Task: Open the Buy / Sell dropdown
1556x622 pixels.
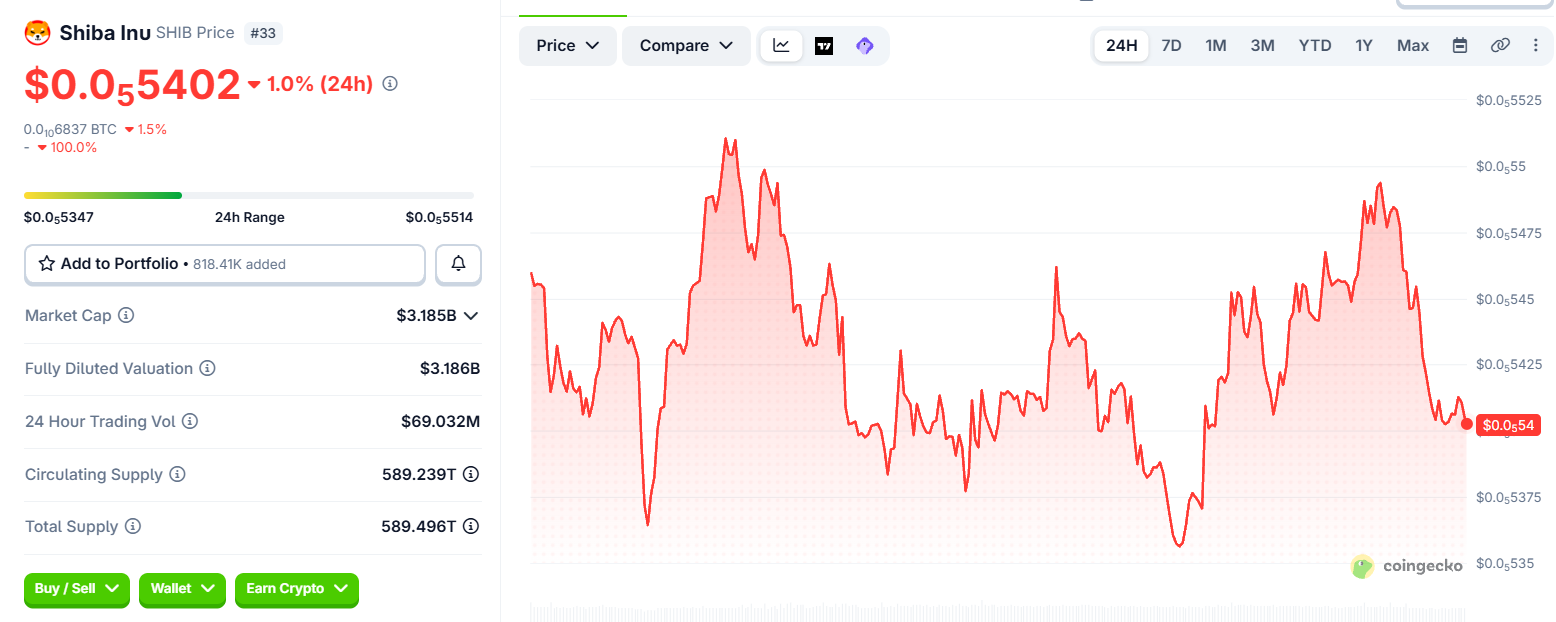Action: pos(77,589)
